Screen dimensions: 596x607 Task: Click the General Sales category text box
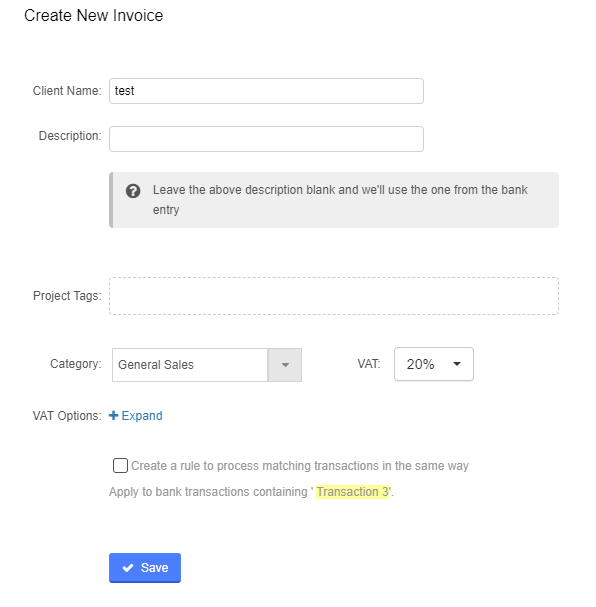(x=190, y=365)
